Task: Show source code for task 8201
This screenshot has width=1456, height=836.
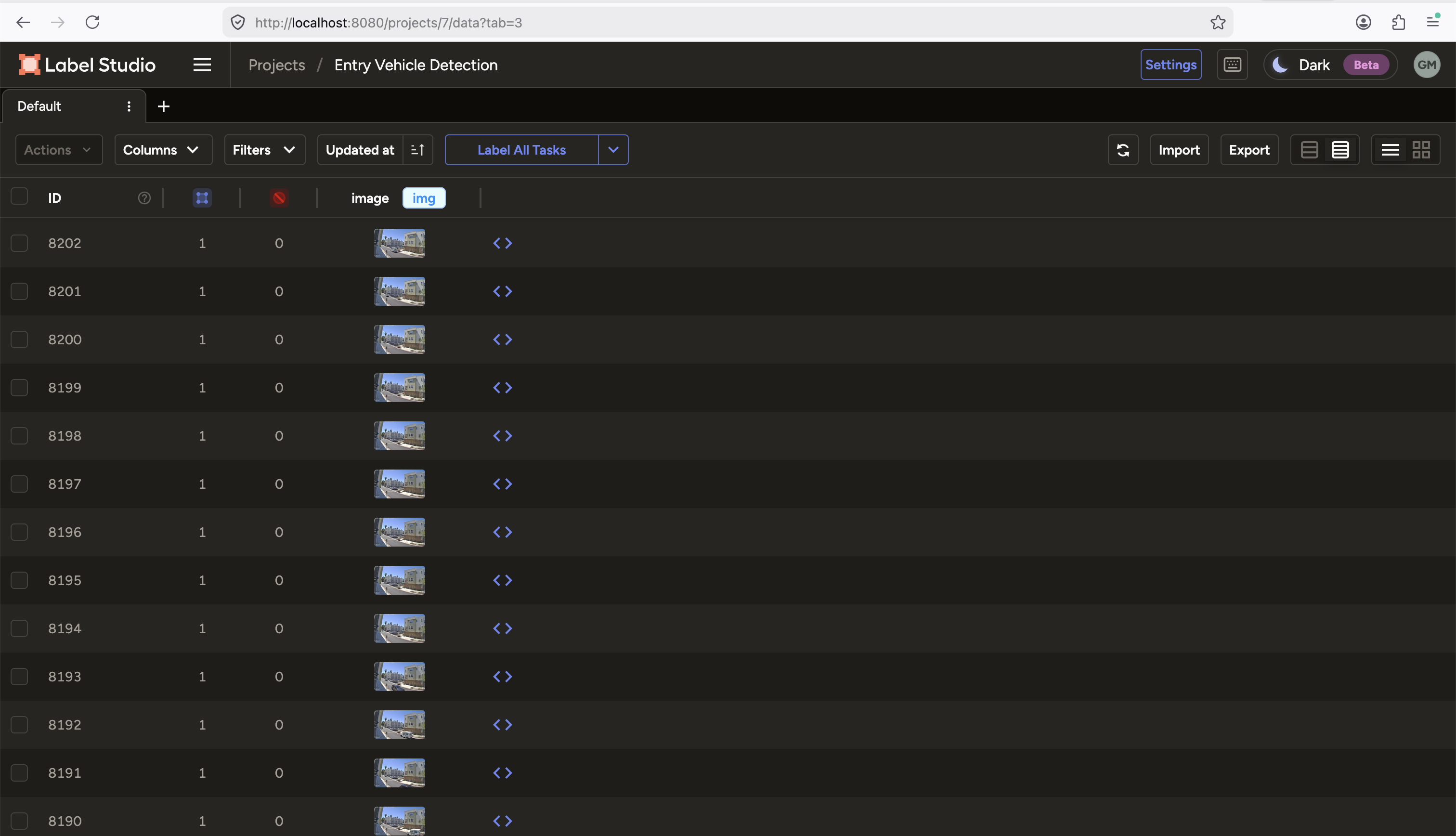Action: tap(502, 291)
